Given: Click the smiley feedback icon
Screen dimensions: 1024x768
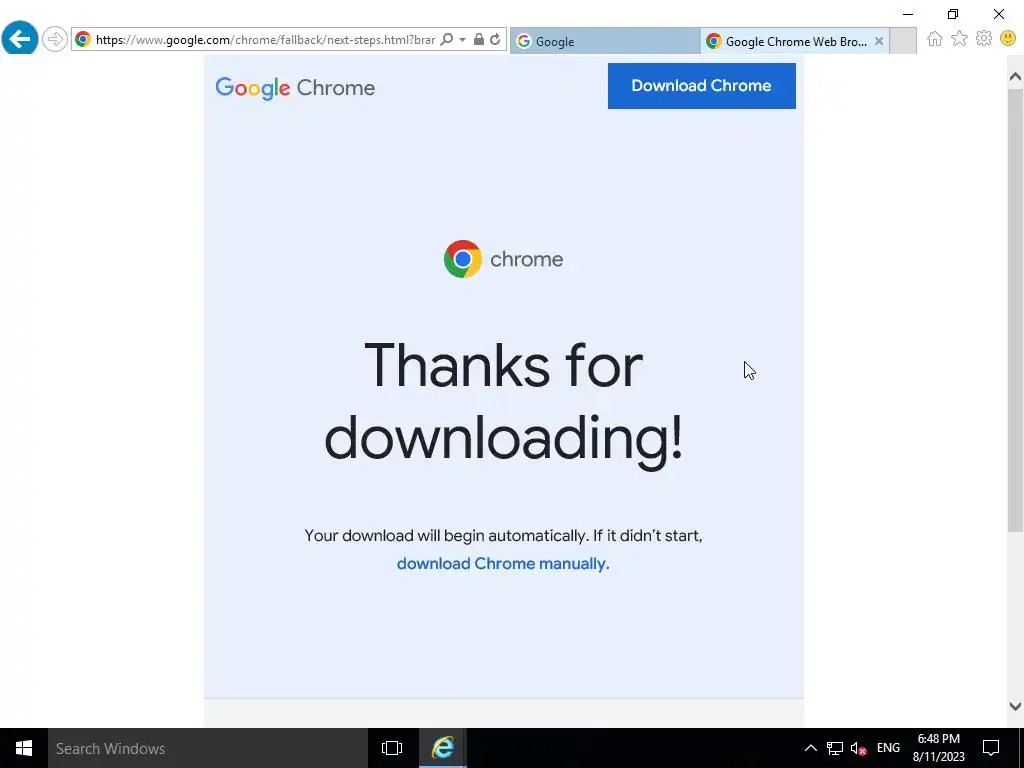Looking at the screenshot, I should tap(1008, 39).
